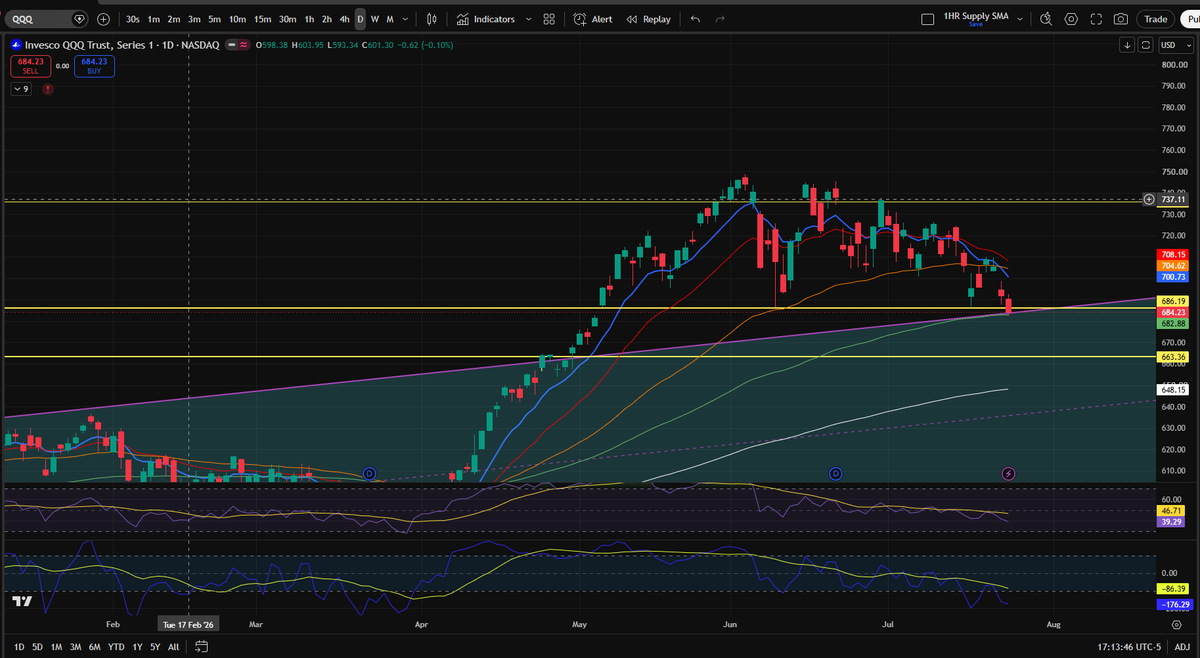Image resolution: width=1200 pixels, height=658 pixels.
Task: Start Bar Replay mode
Action: (x=648, y=19)
